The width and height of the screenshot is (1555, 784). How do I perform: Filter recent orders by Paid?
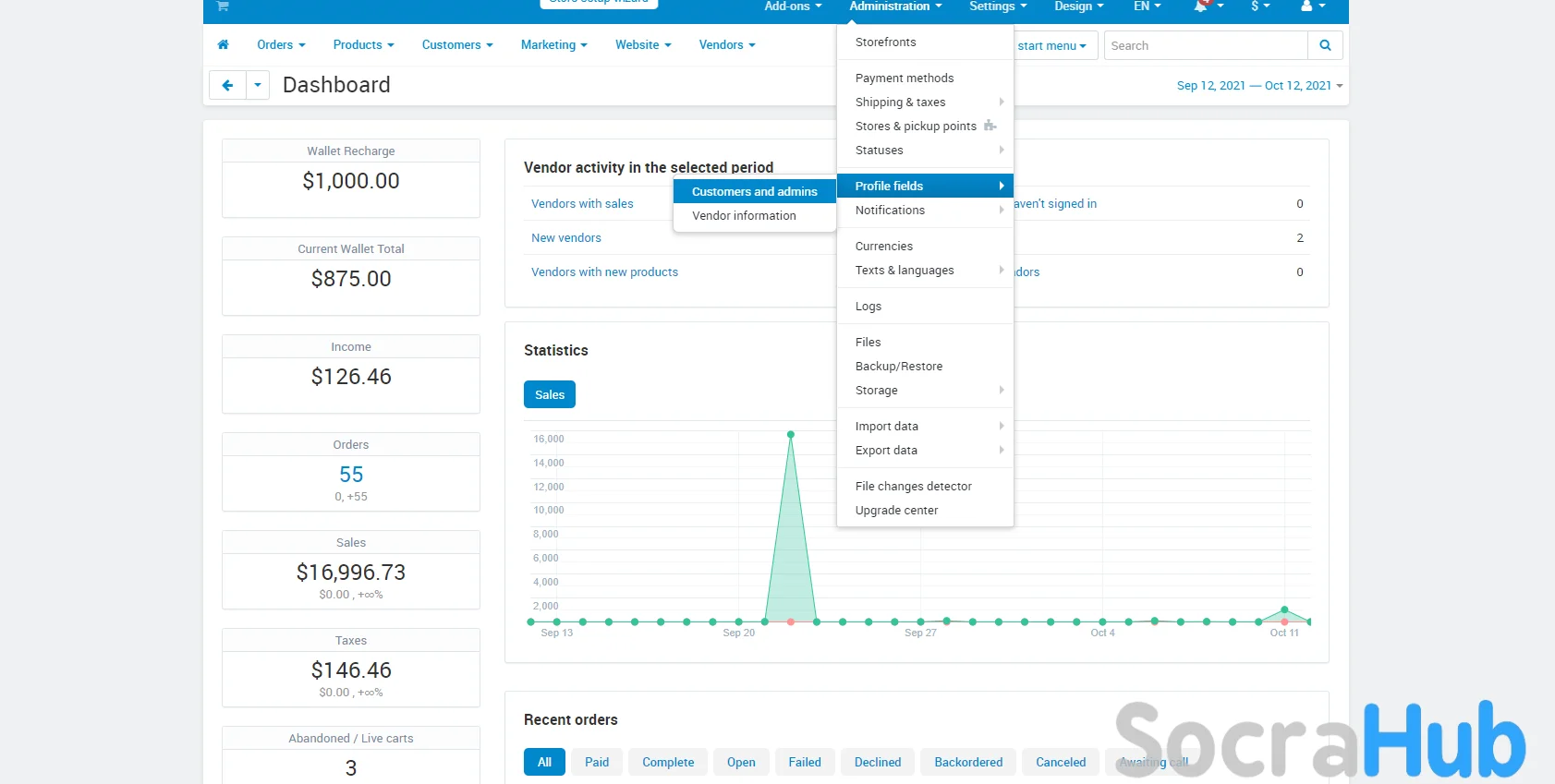(597, 762)
